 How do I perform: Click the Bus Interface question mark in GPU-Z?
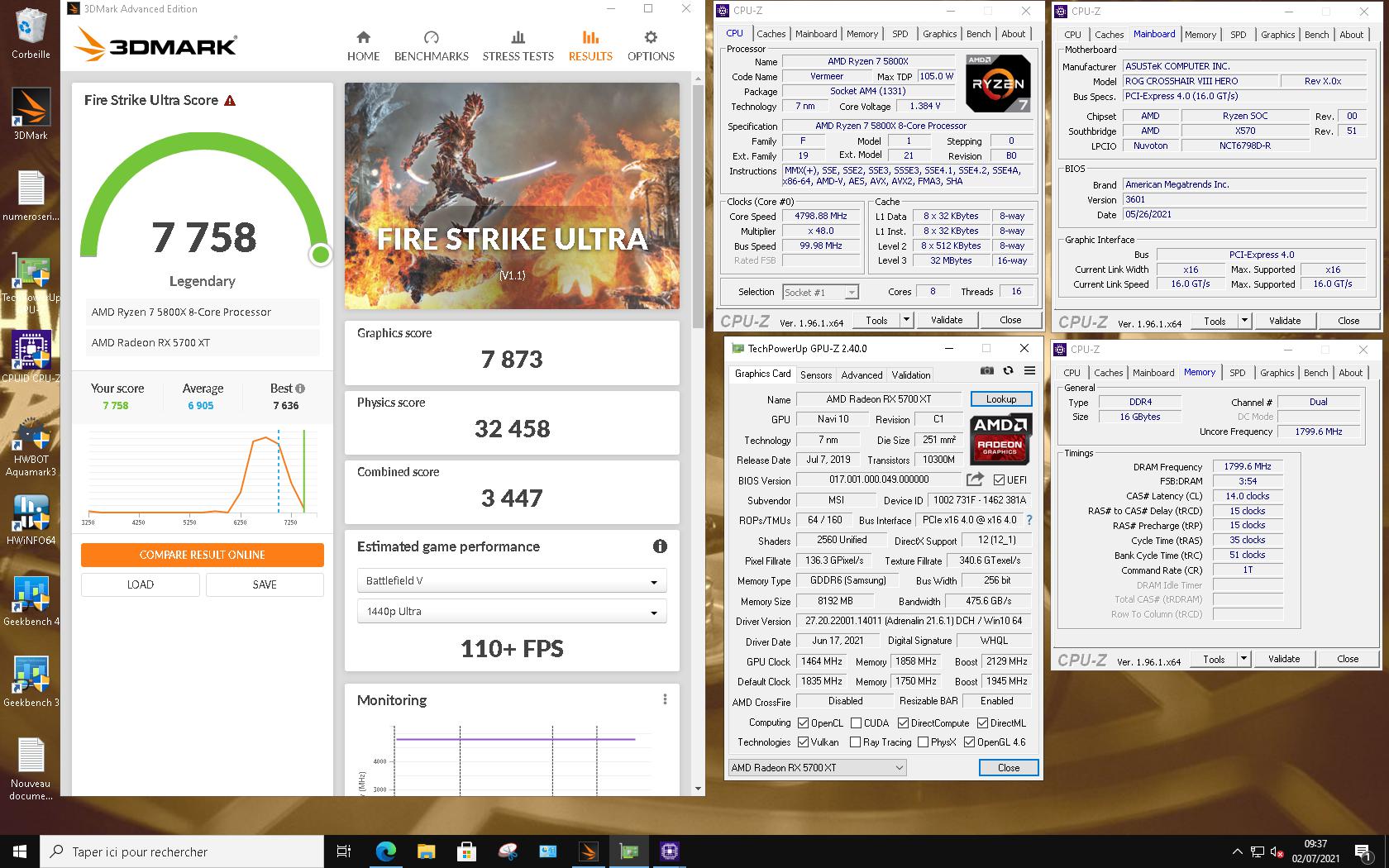(x=1029, y=520)
